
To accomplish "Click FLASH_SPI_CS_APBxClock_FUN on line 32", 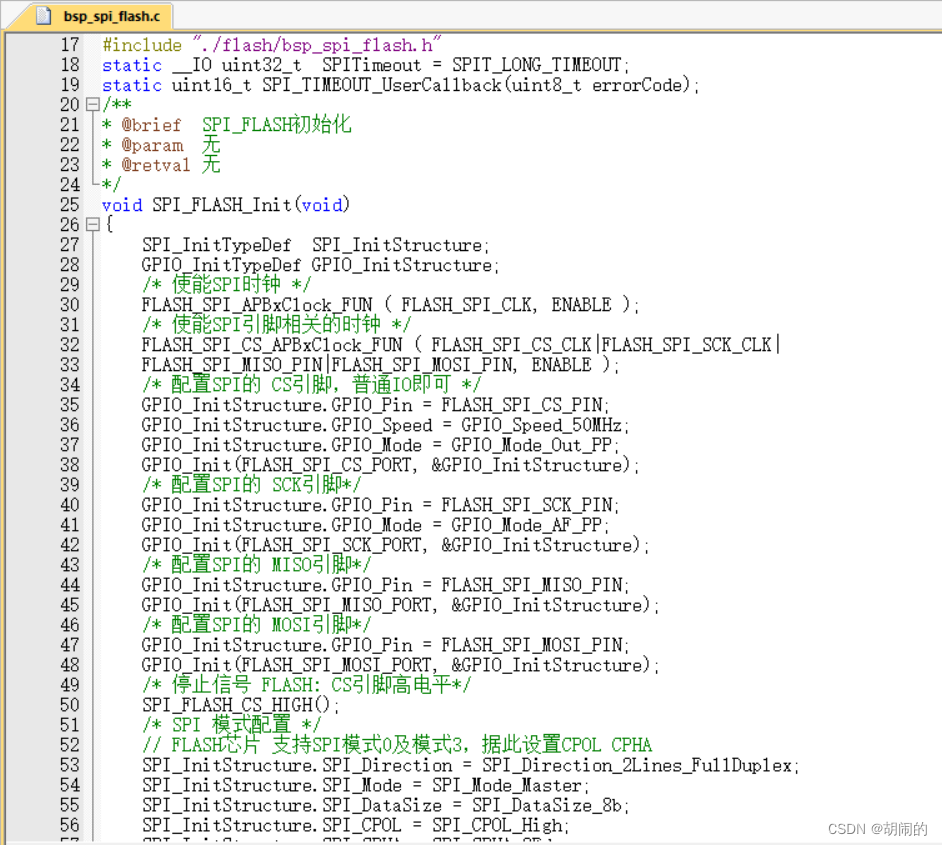I will tap(272, 345).
